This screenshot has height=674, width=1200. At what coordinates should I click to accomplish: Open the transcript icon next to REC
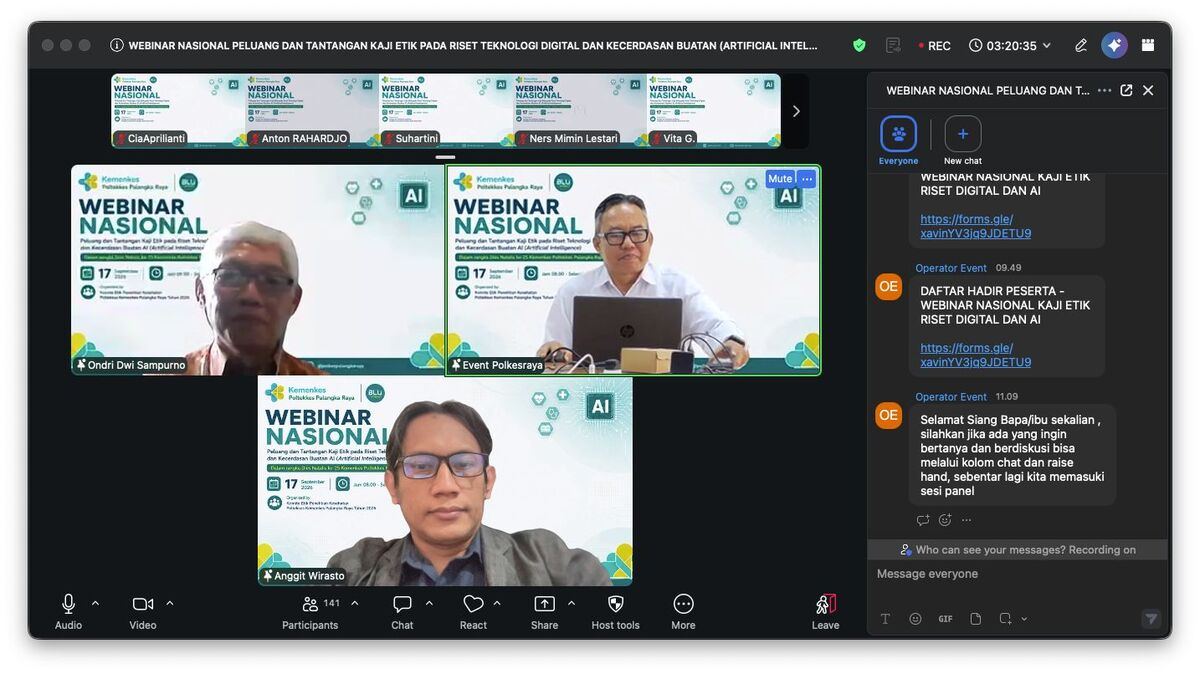click(x=893, y=45)
